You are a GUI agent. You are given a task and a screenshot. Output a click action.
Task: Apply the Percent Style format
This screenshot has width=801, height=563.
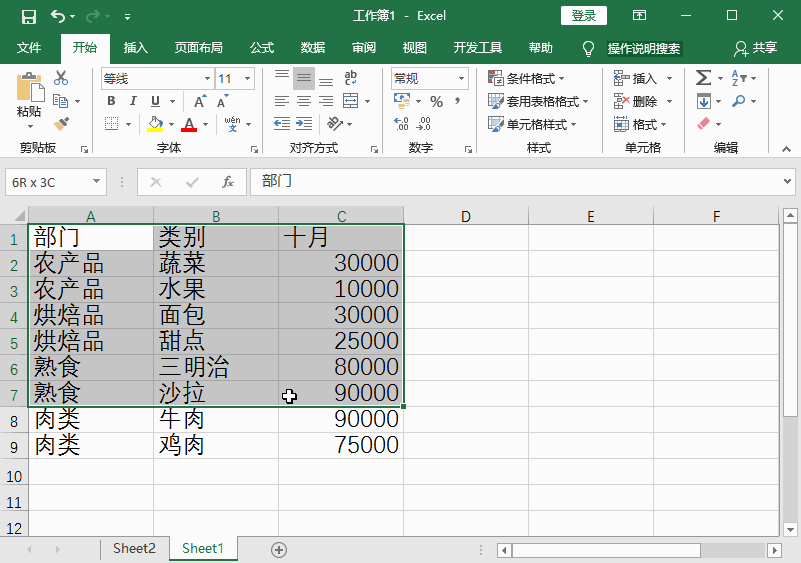[436, 101]
